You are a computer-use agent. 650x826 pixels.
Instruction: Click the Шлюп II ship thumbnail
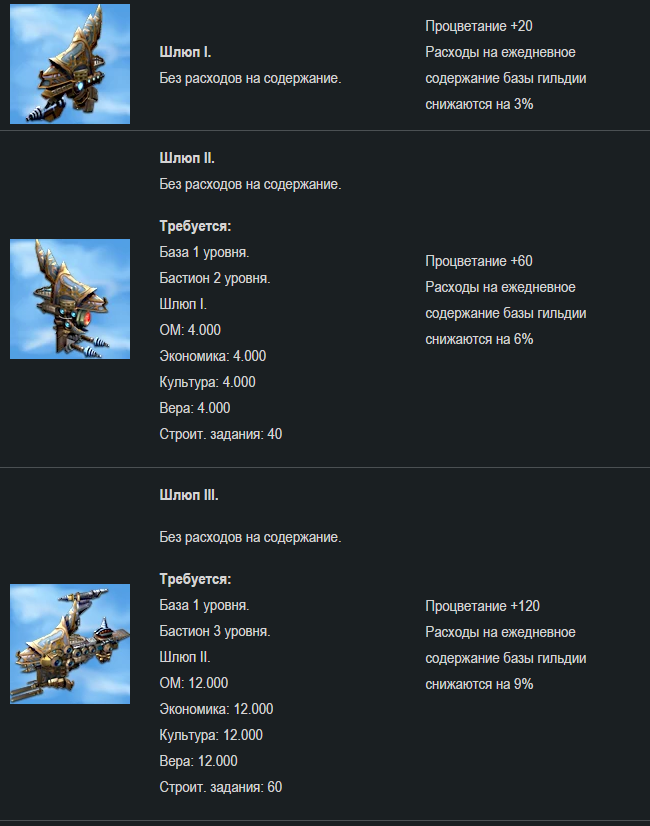coord(70,299)
